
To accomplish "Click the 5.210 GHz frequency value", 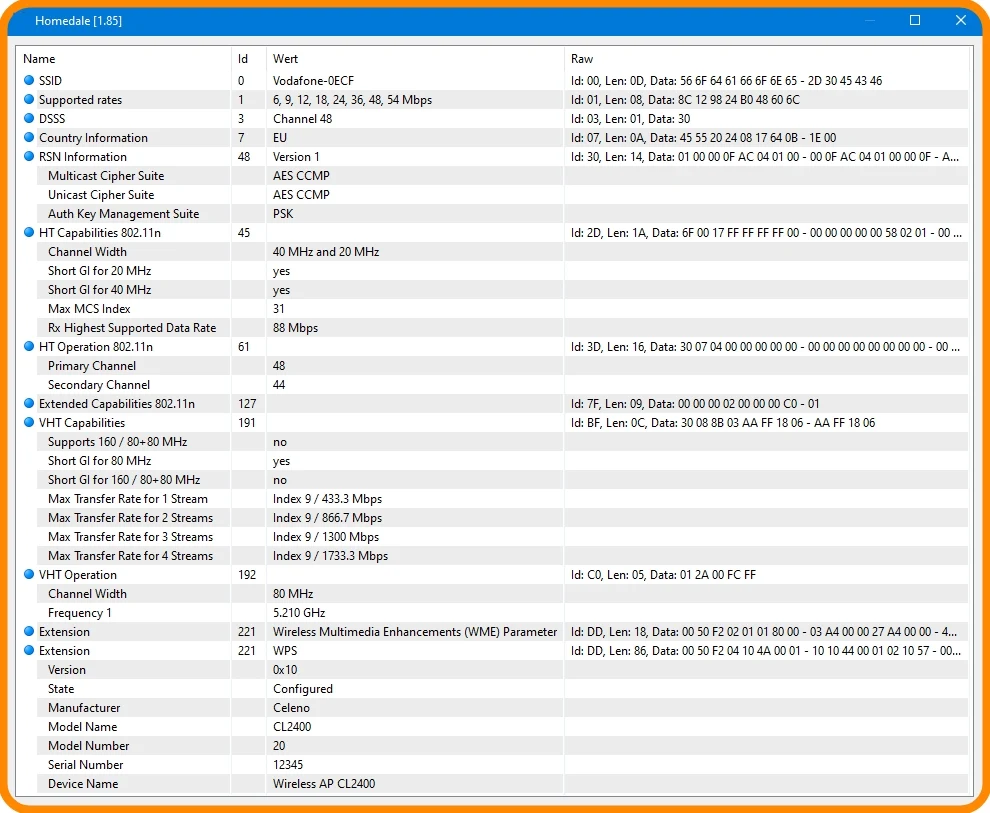I will (x=299, y=612).
